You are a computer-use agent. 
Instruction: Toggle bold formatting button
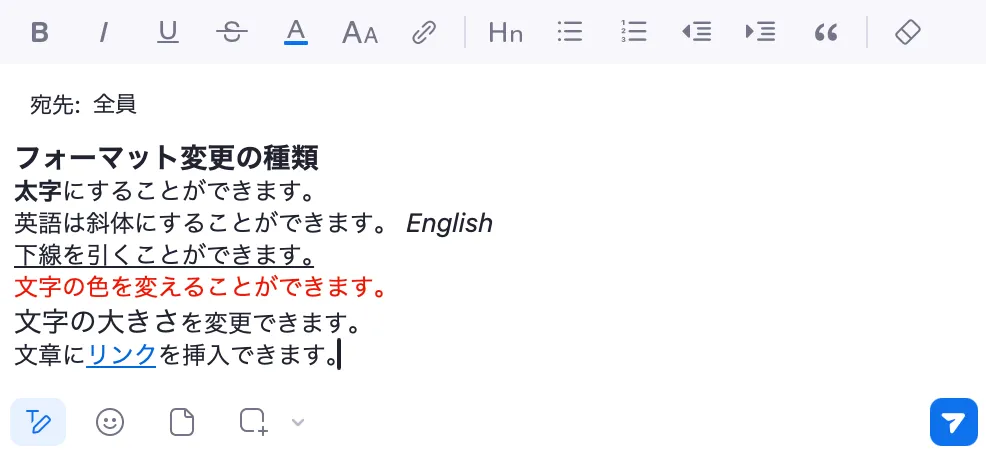[40, 32]
